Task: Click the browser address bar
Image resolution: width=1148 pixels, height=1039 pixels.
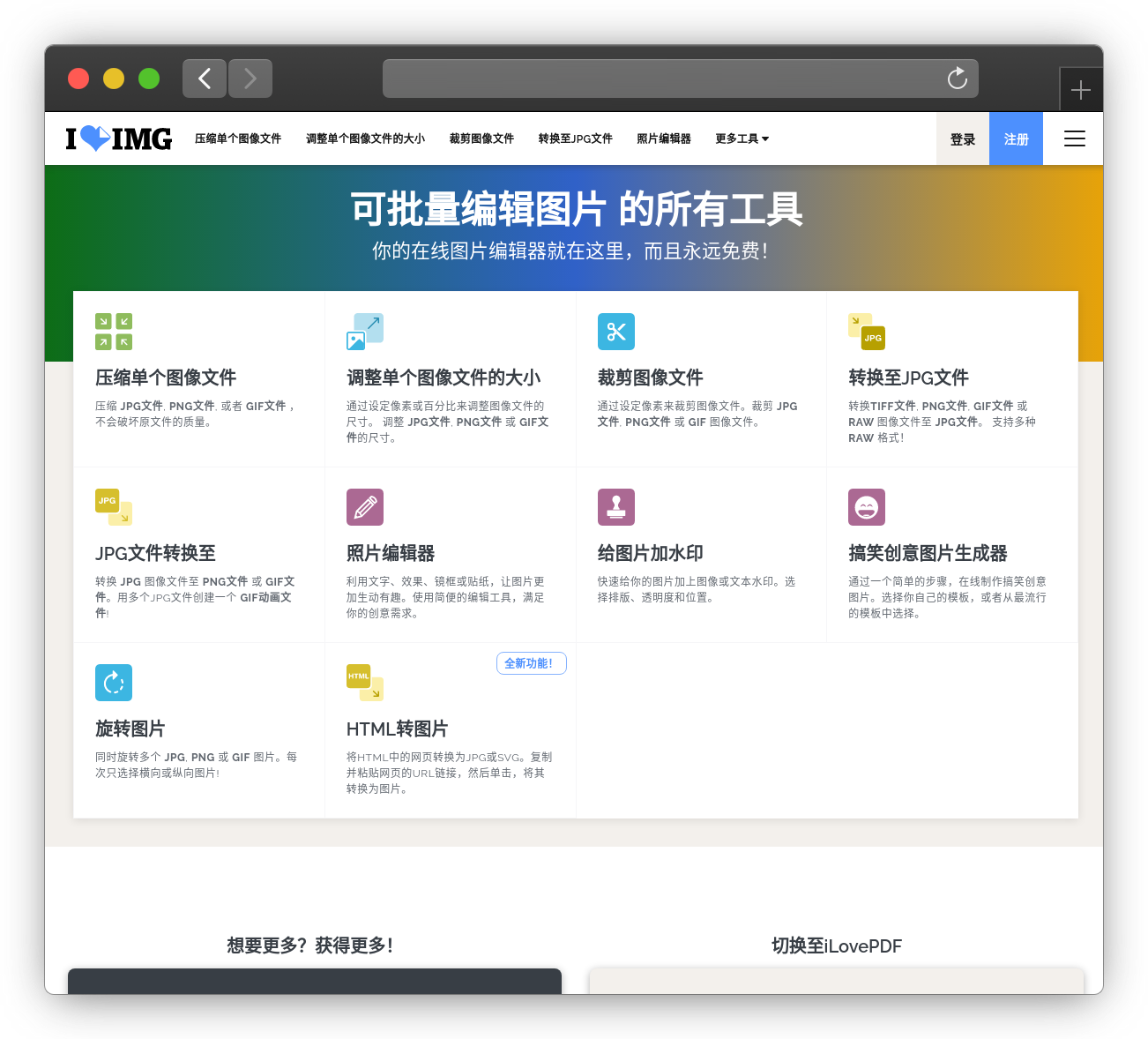Action: point(661,78)
